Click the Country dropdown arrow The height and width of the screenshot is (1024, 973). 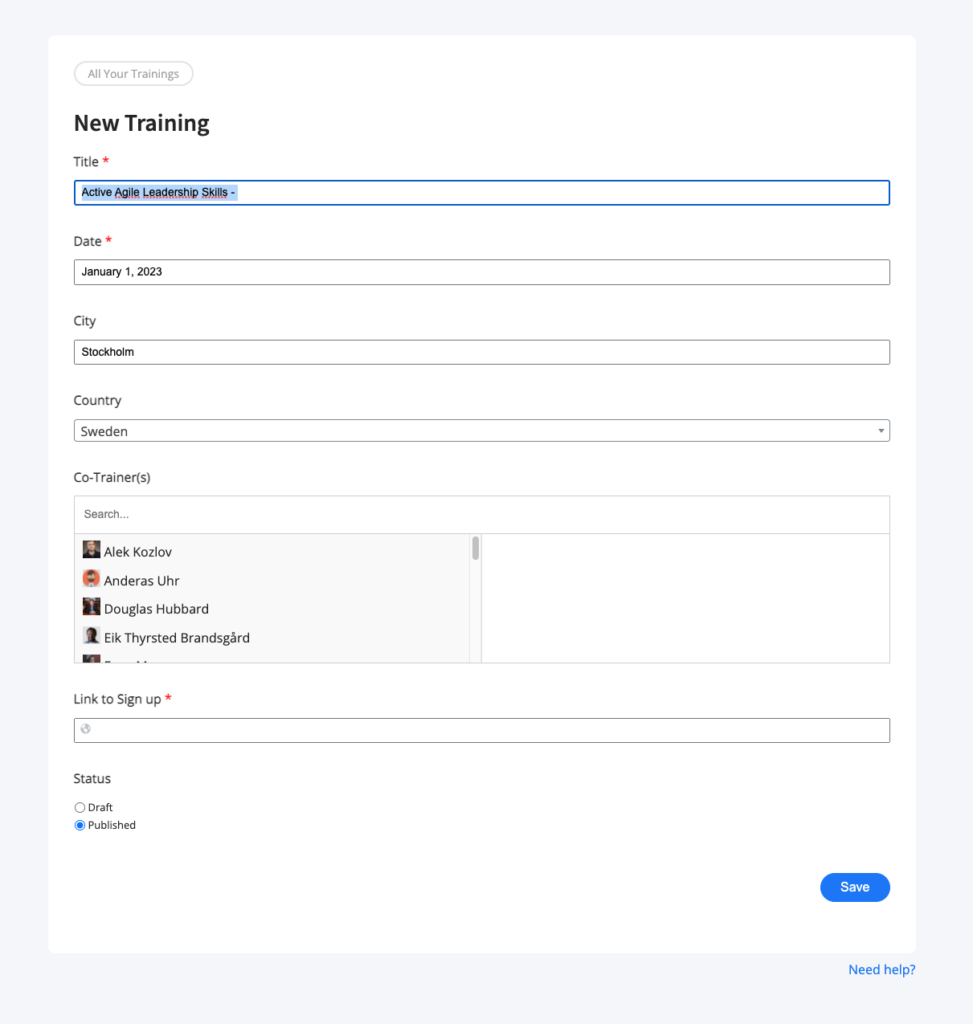tap(881, 431)
